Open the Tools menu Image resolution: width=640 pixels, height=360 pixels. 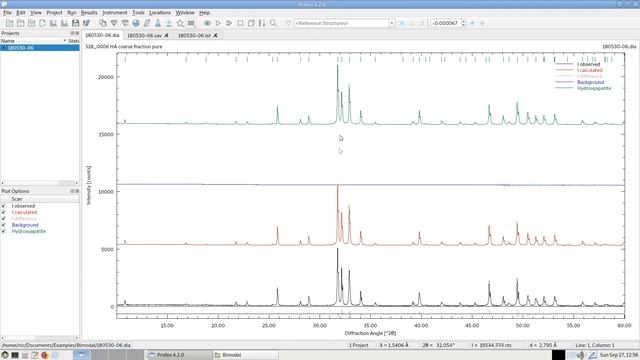click(x=138, y=13)
